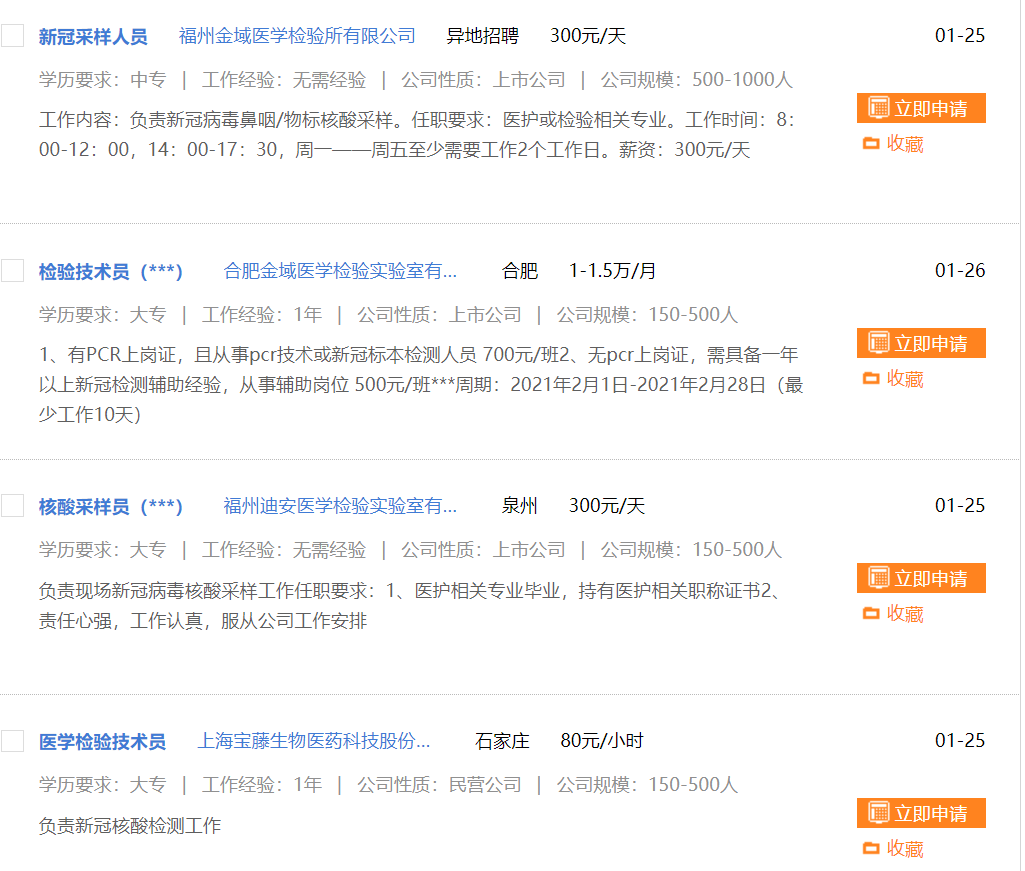Click the 收藏 folder icon for 新冠采样人员
The height and width of the screenshot is (871, 1025).
pyautogui.click(x=871, y=144)
